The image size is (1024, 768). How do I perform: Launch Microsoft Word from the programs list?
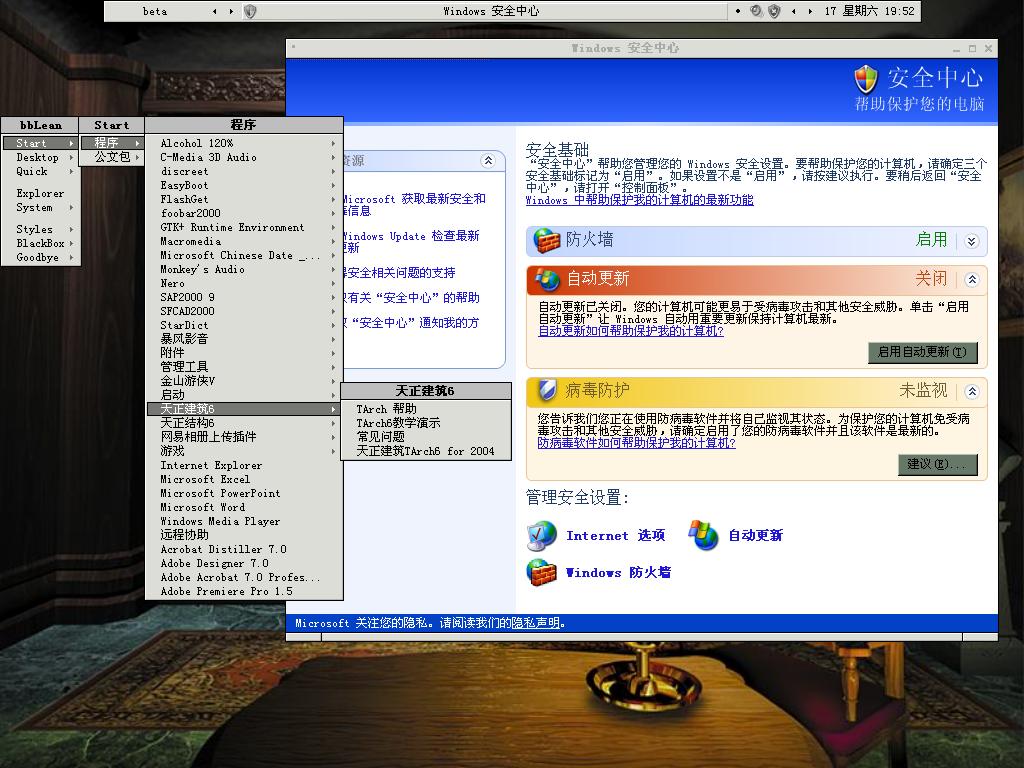tap(245, 507)
